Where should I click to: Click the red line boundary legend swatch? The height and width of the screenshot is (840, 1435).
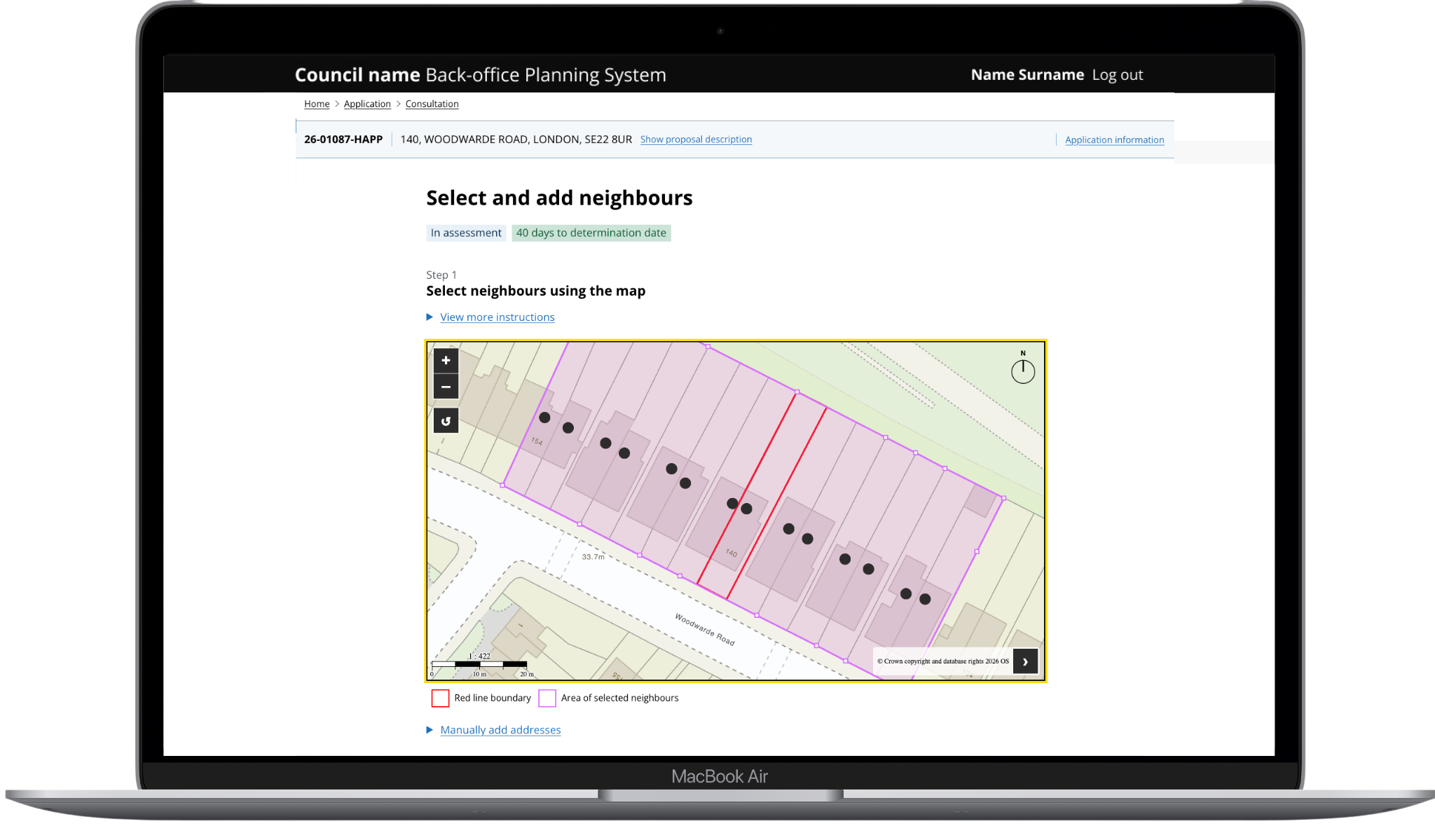[x=440, y=698]
